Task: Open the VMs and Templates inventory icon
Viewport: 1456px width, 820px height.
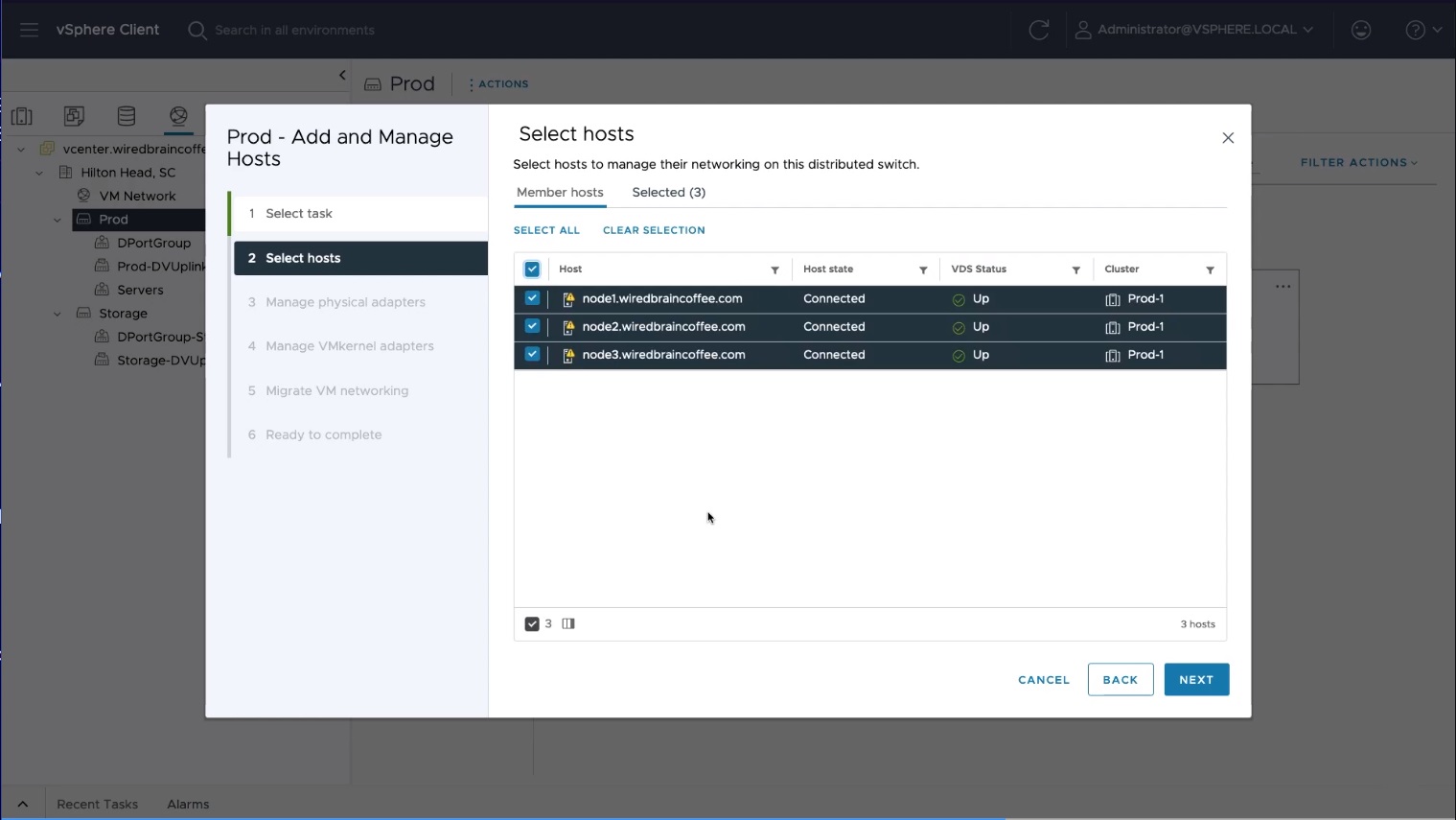Action: (x=74, y=116)
